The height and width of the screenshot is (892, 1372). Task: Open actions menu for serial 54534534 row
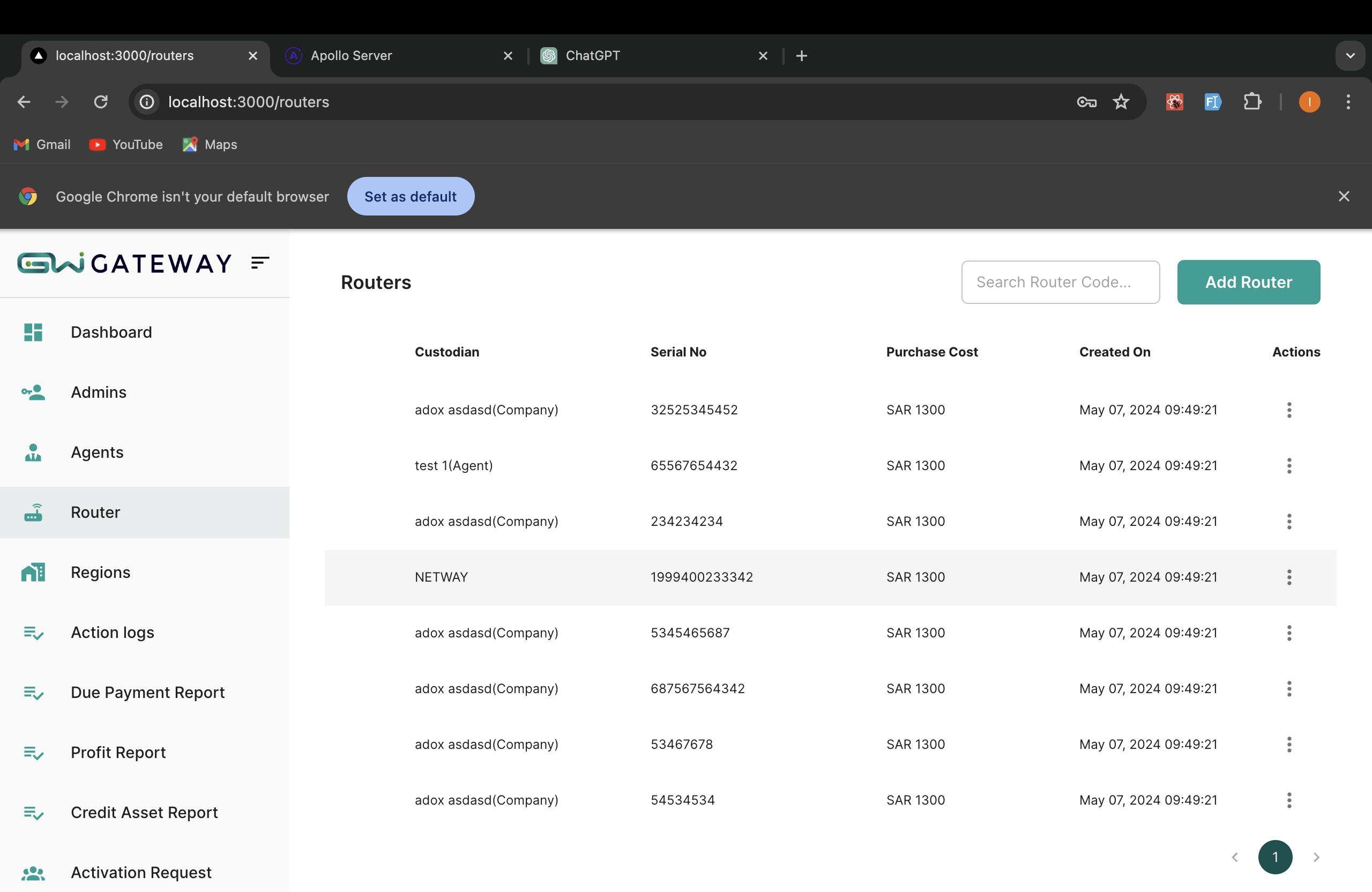[1289, 800]
